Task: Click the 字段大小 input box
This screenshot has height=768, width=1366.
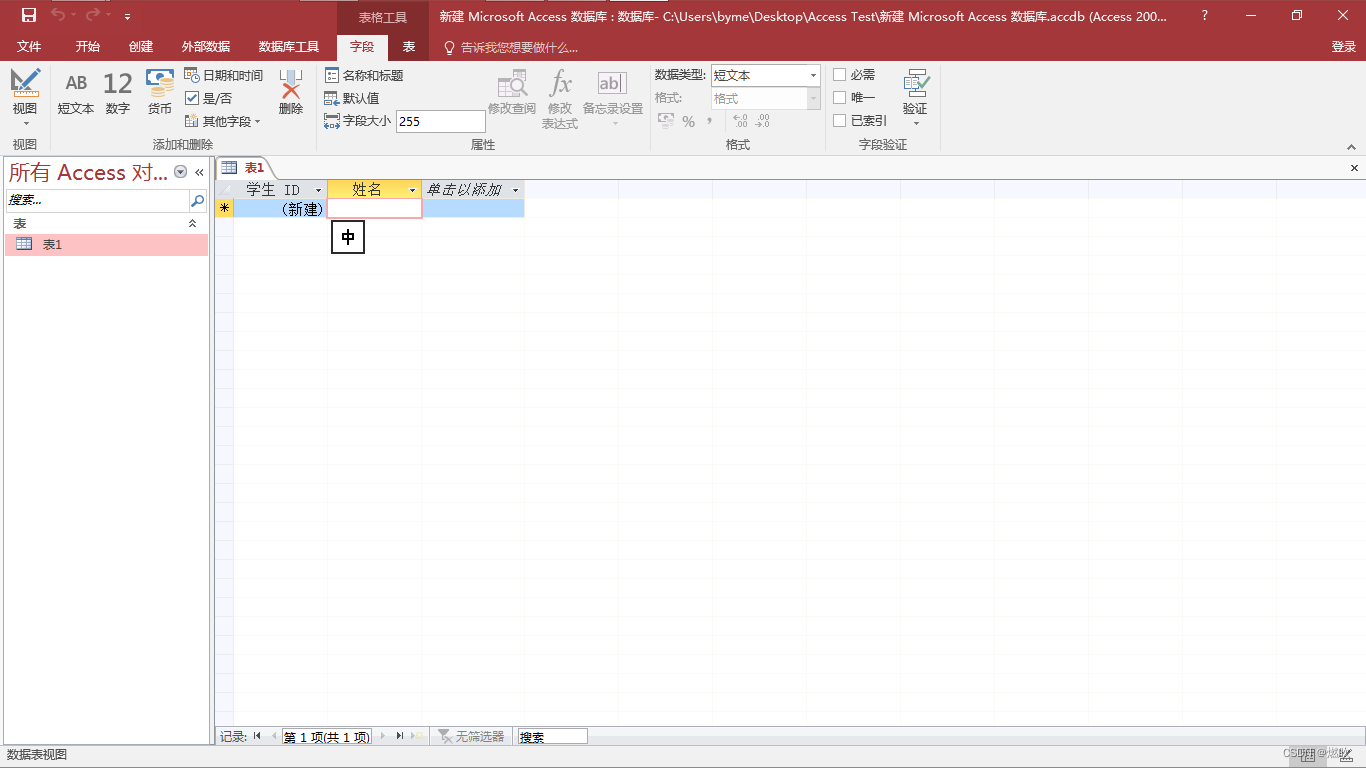Action: pyautogui.click(x=441, y=121)
